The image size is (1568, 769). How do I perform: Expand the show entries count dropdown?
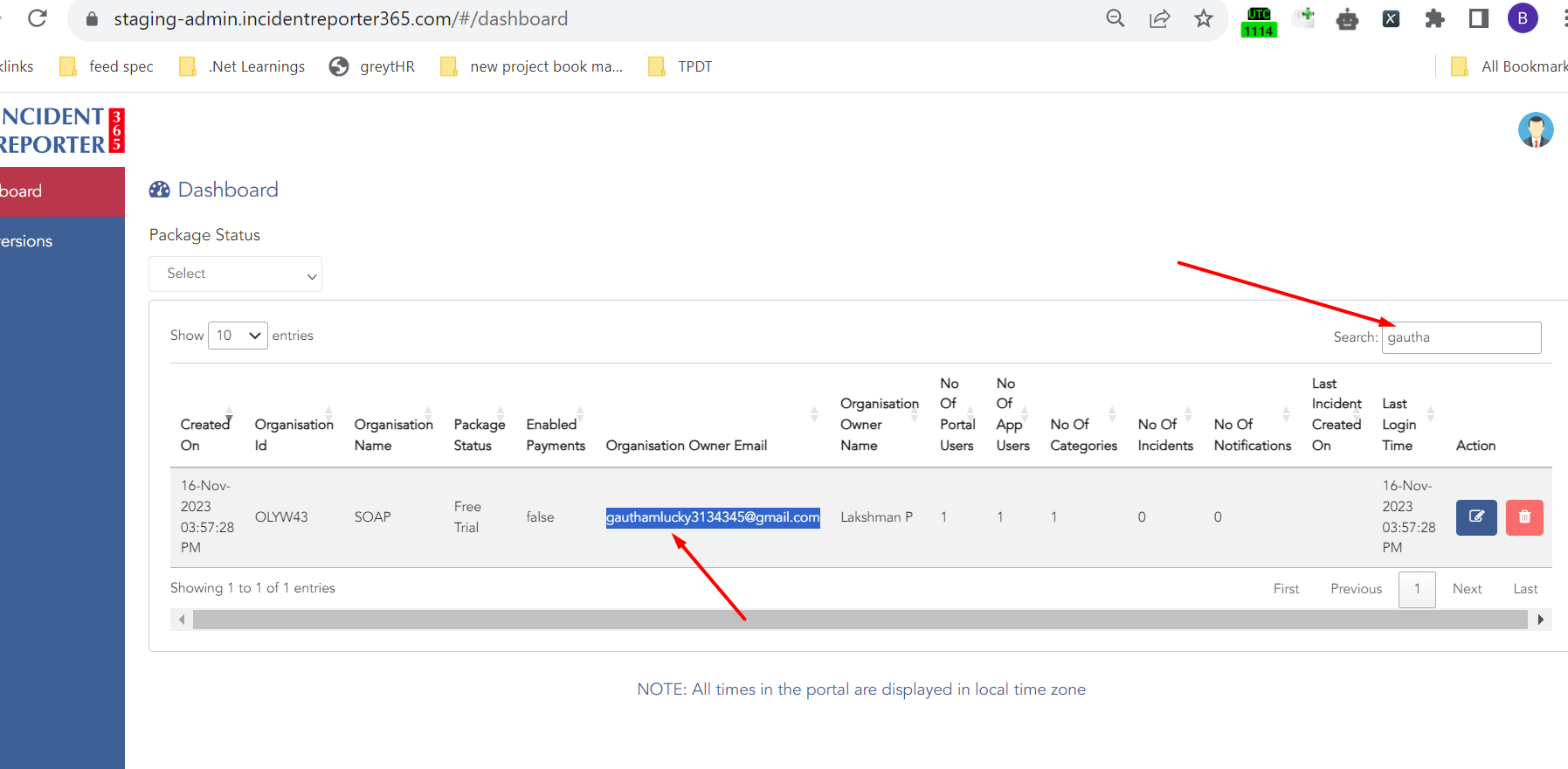tap(238, 336)
